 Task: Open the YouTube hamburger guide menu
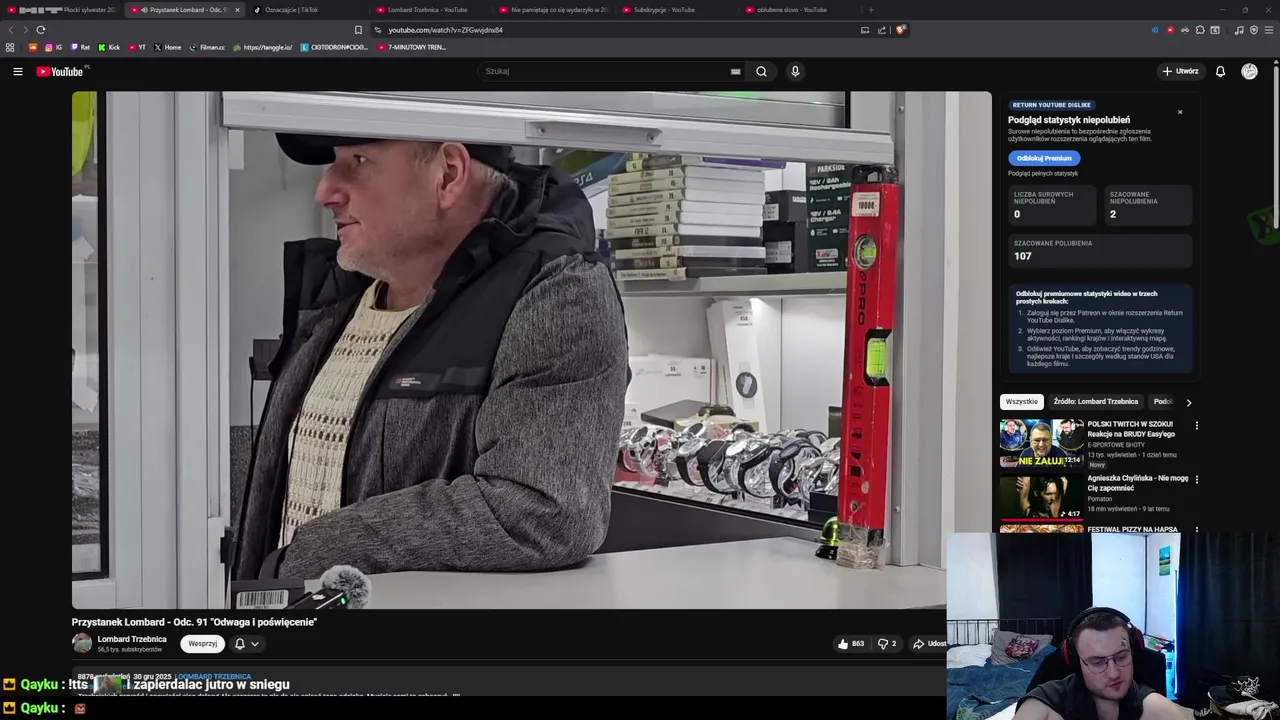pos(17,71)
